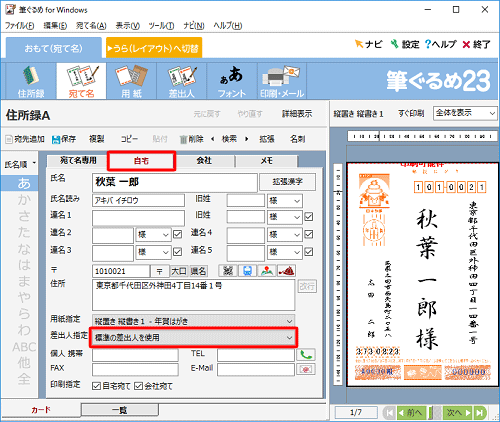Click the red mountain map icon

(x=286, y=271)
